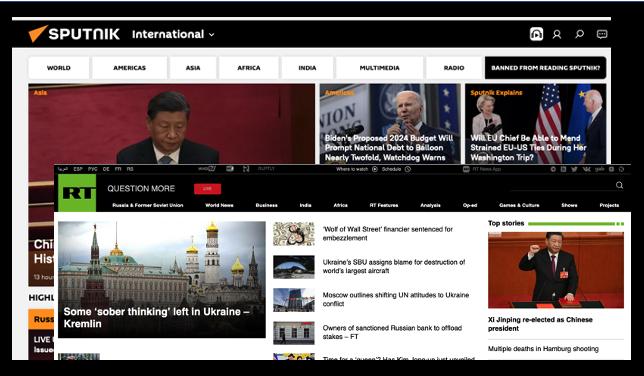Viewport: 644px width, 376px height.
Task: Click the RT News App icon
Action: [x=466, y=169]
